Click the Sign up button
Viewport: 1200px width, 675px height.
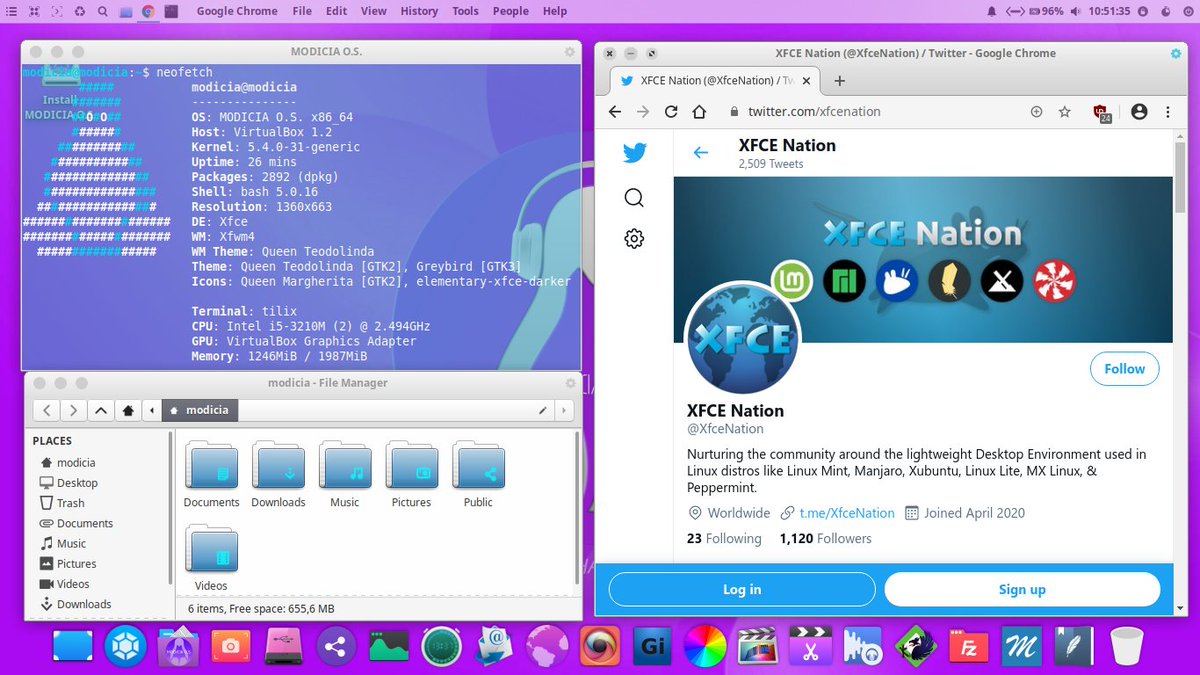pyautogui.click(x=1022, y=590)
